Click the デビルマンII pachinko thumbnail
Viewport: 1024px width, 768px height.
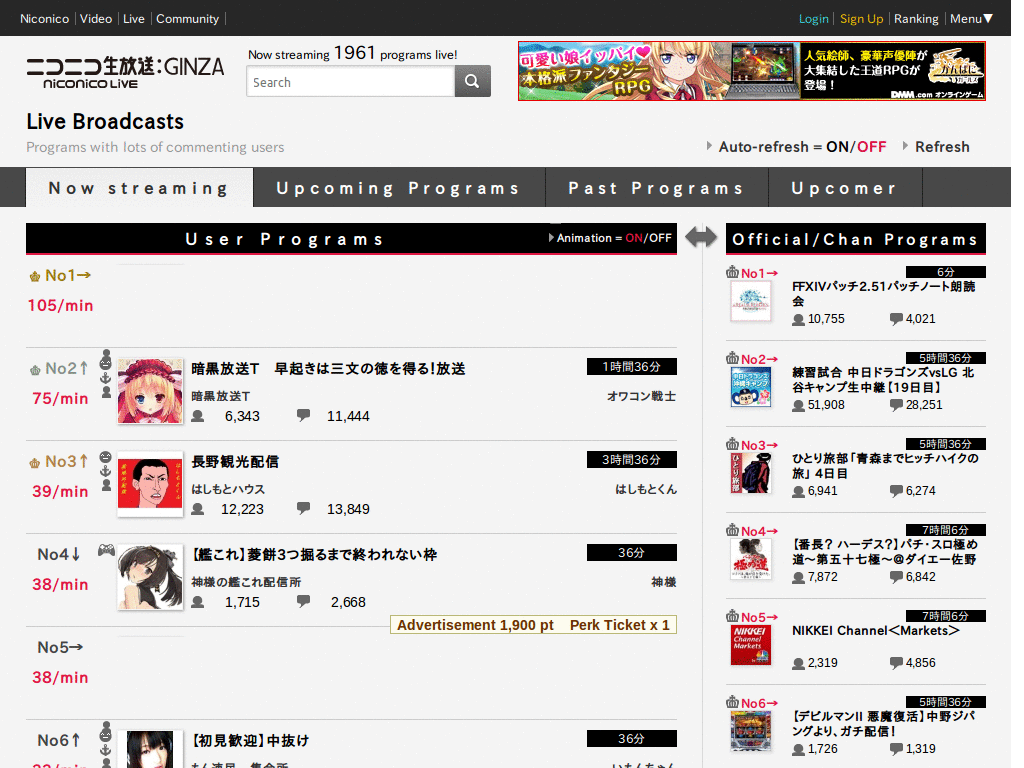750,731
